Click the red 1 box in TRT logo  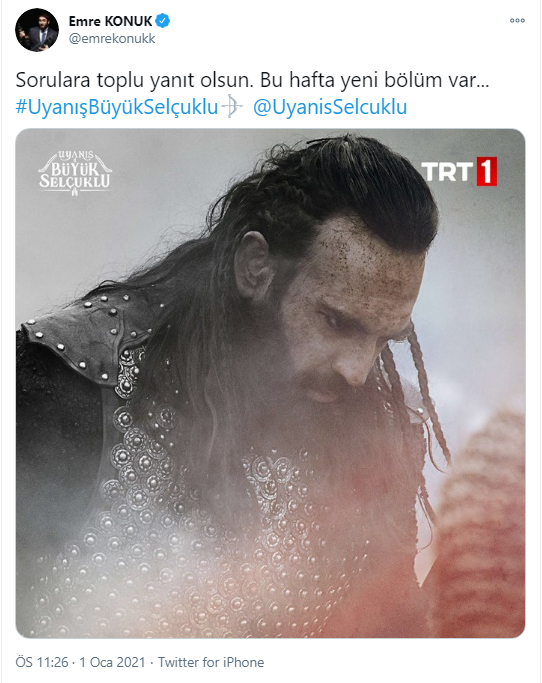[x=487, y=172]
